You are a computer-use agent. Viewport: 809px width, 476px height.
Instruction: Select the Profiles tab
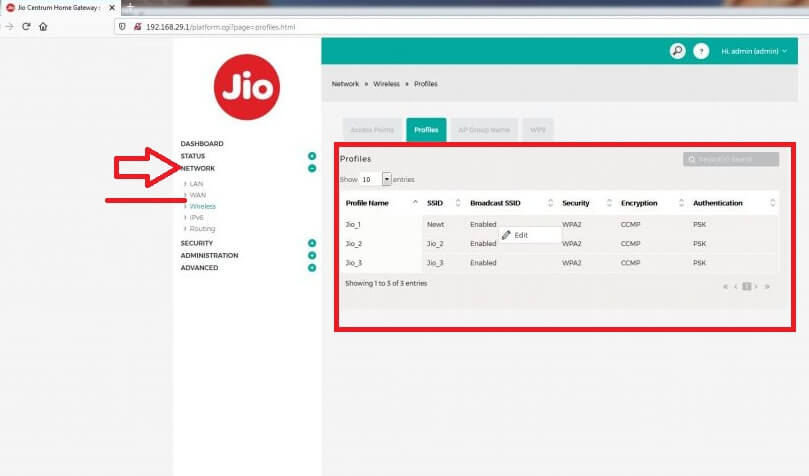click(426, 129)
